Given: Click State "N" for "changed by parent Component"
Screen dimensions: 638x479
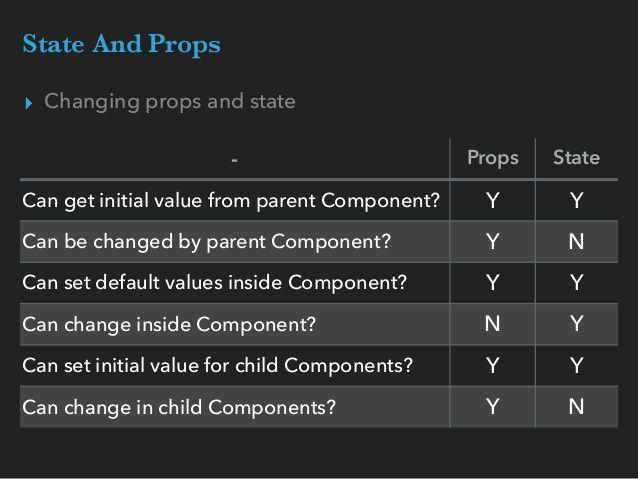Looking at the screenshot, I should 576,242.
